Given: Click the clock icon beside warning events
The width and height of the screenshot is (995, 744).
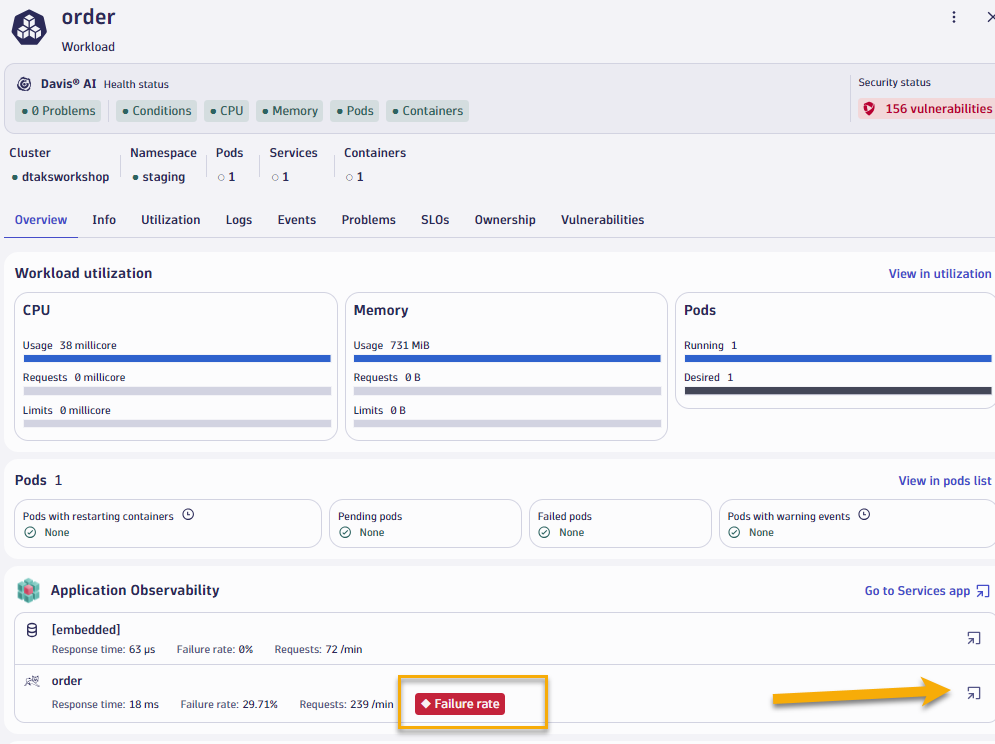Looking at the screenshot, I should [x=864, y=515].
